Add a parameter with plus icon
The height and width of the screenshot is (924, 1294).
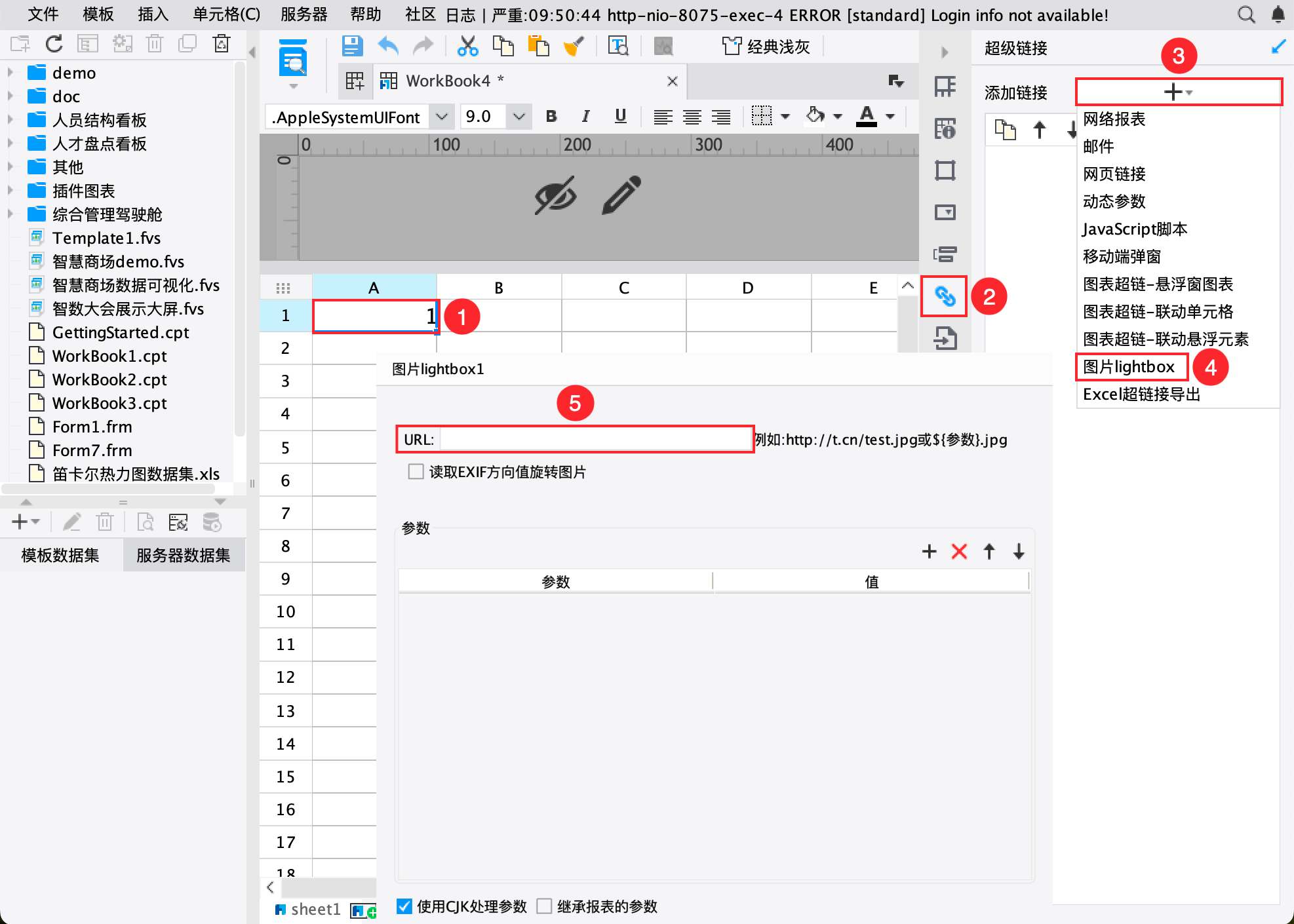point(929,552)
